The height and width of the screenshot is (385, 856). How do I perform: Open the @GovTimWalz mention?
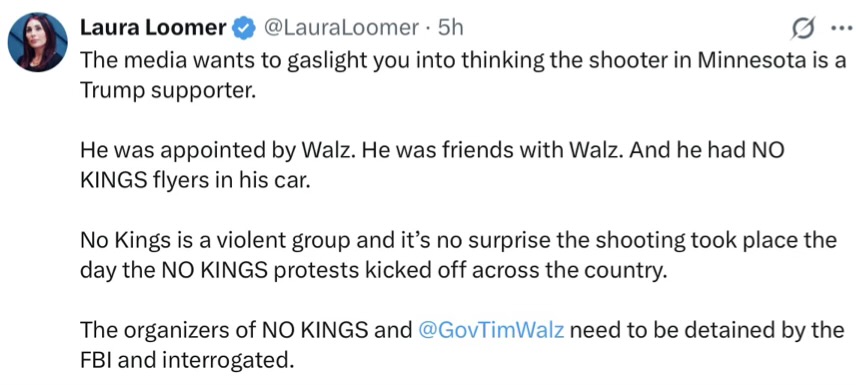(491, 330)
